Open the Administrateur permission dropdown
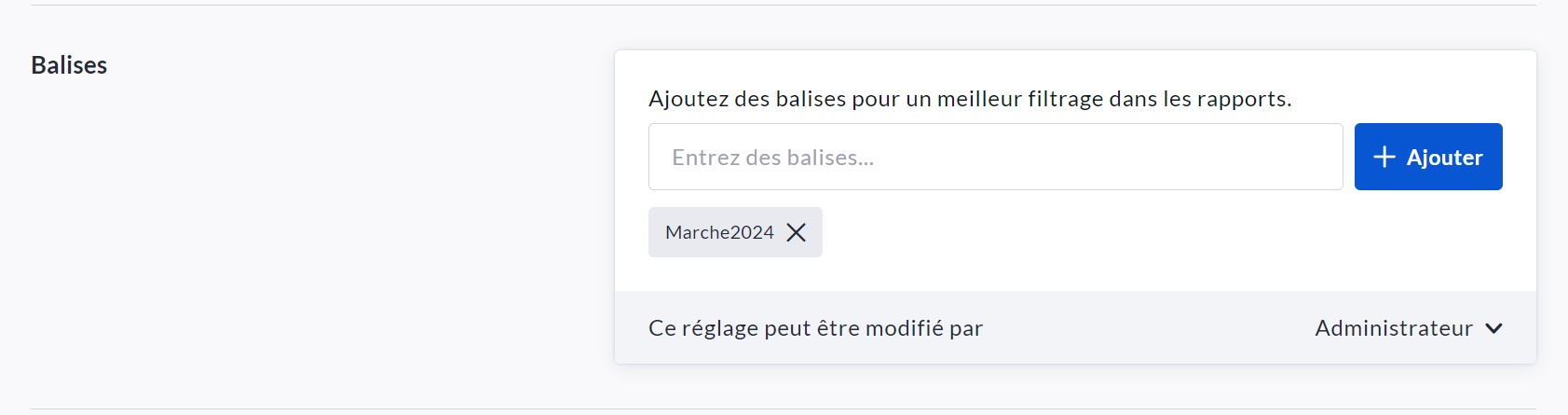Viewport: 1568px width, 415px height. click(x=1408, y=328)
